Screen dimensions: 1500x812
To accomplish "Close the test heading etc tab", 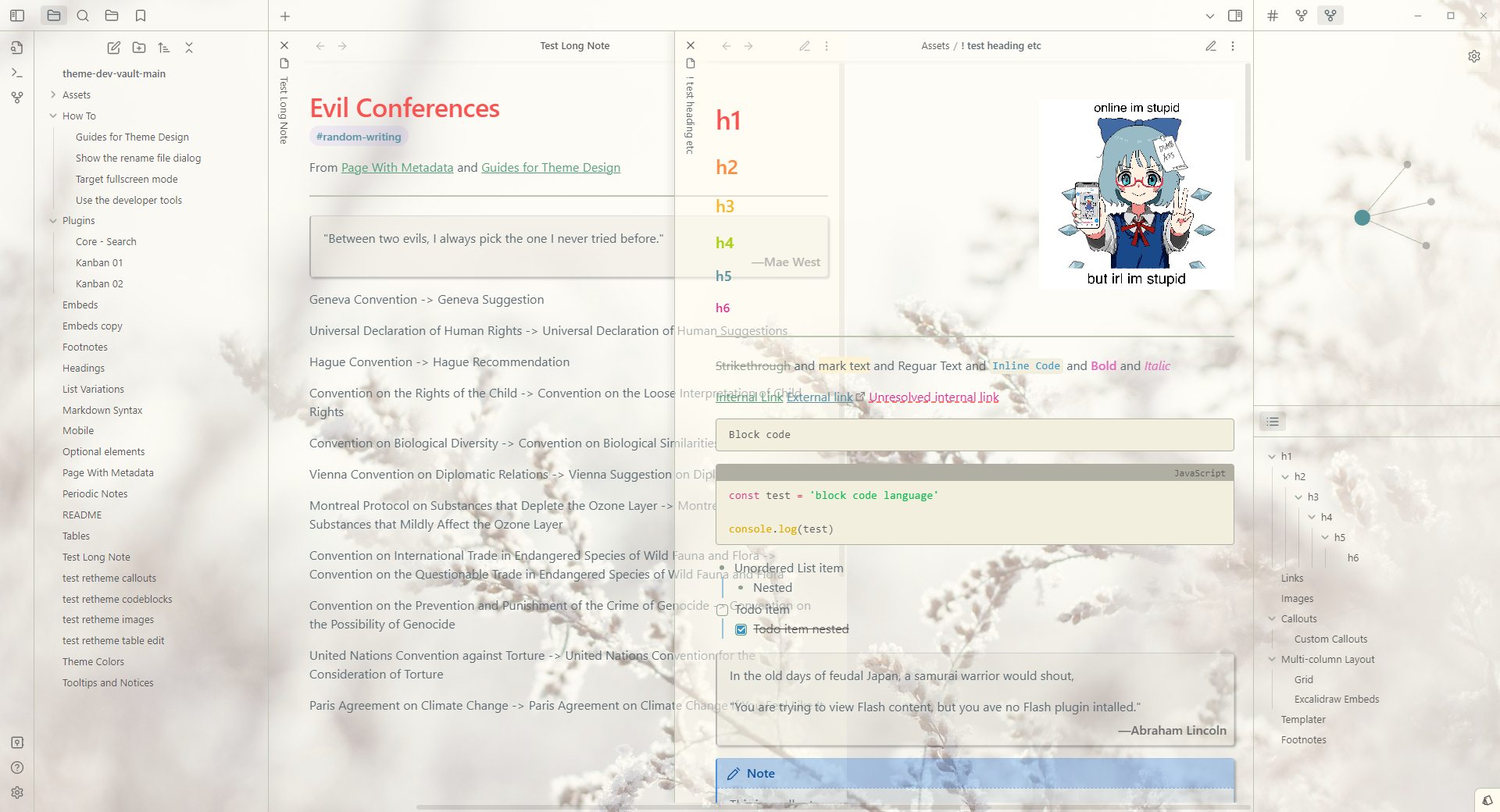I will (691, 45).
